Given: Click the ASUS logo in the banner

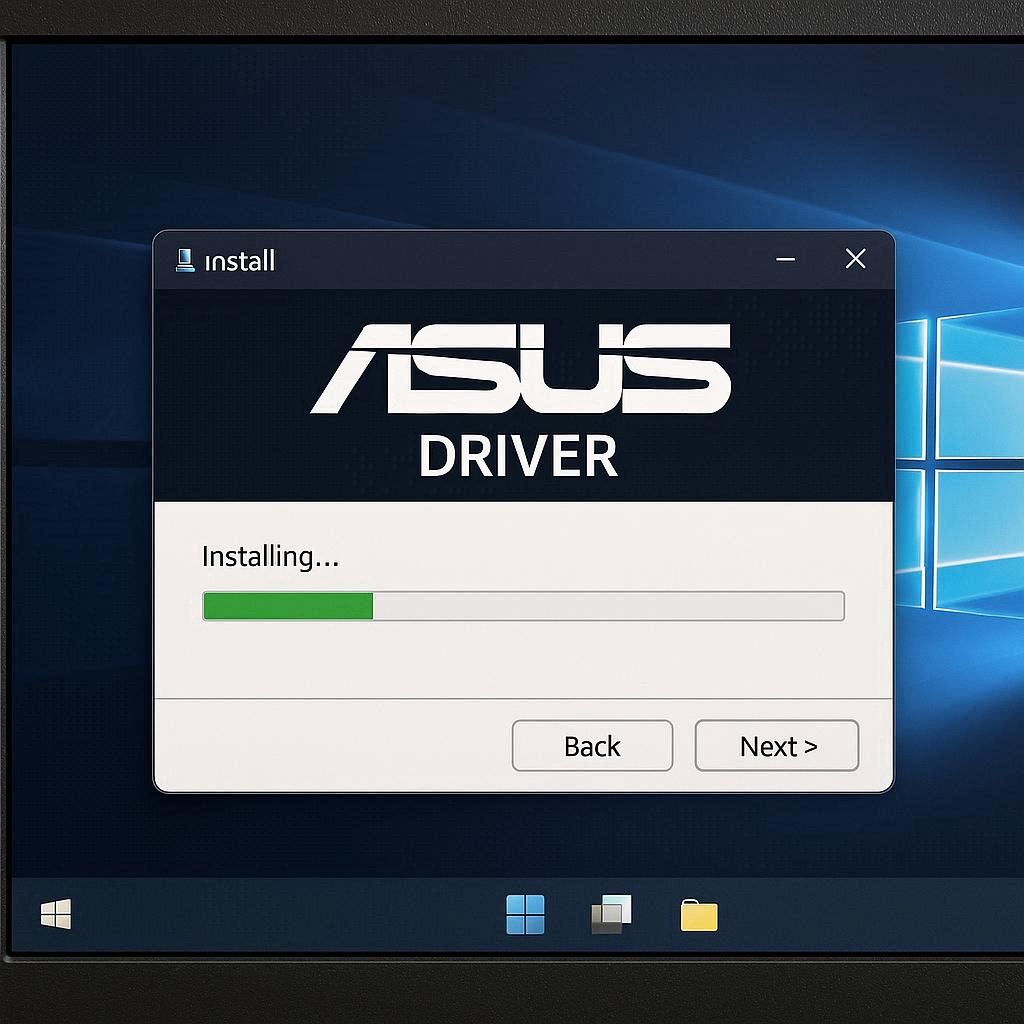Looking at the screenshot, I should pyautogui.click(x=521, y=369).
